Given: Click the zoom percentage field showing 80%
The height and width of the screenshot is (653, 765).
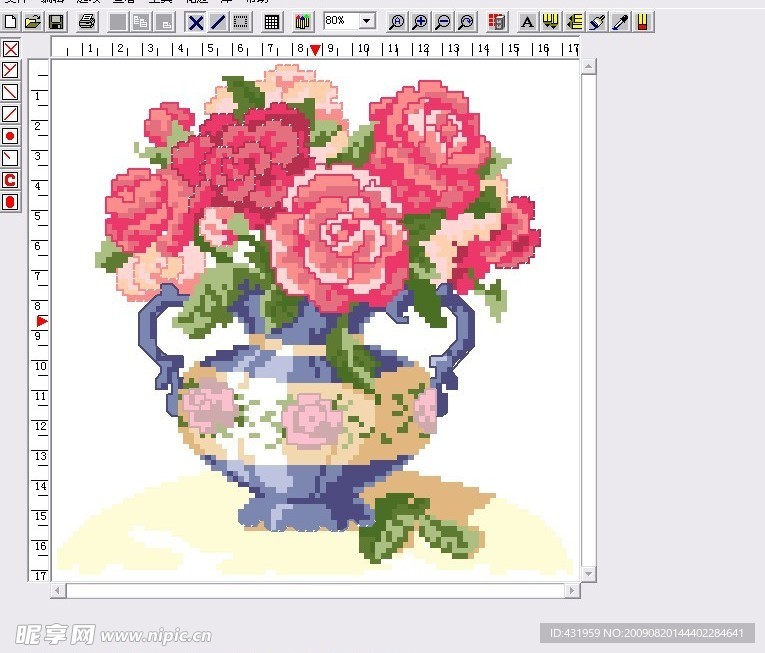Looking at the screenshot, I should point(342,21).
